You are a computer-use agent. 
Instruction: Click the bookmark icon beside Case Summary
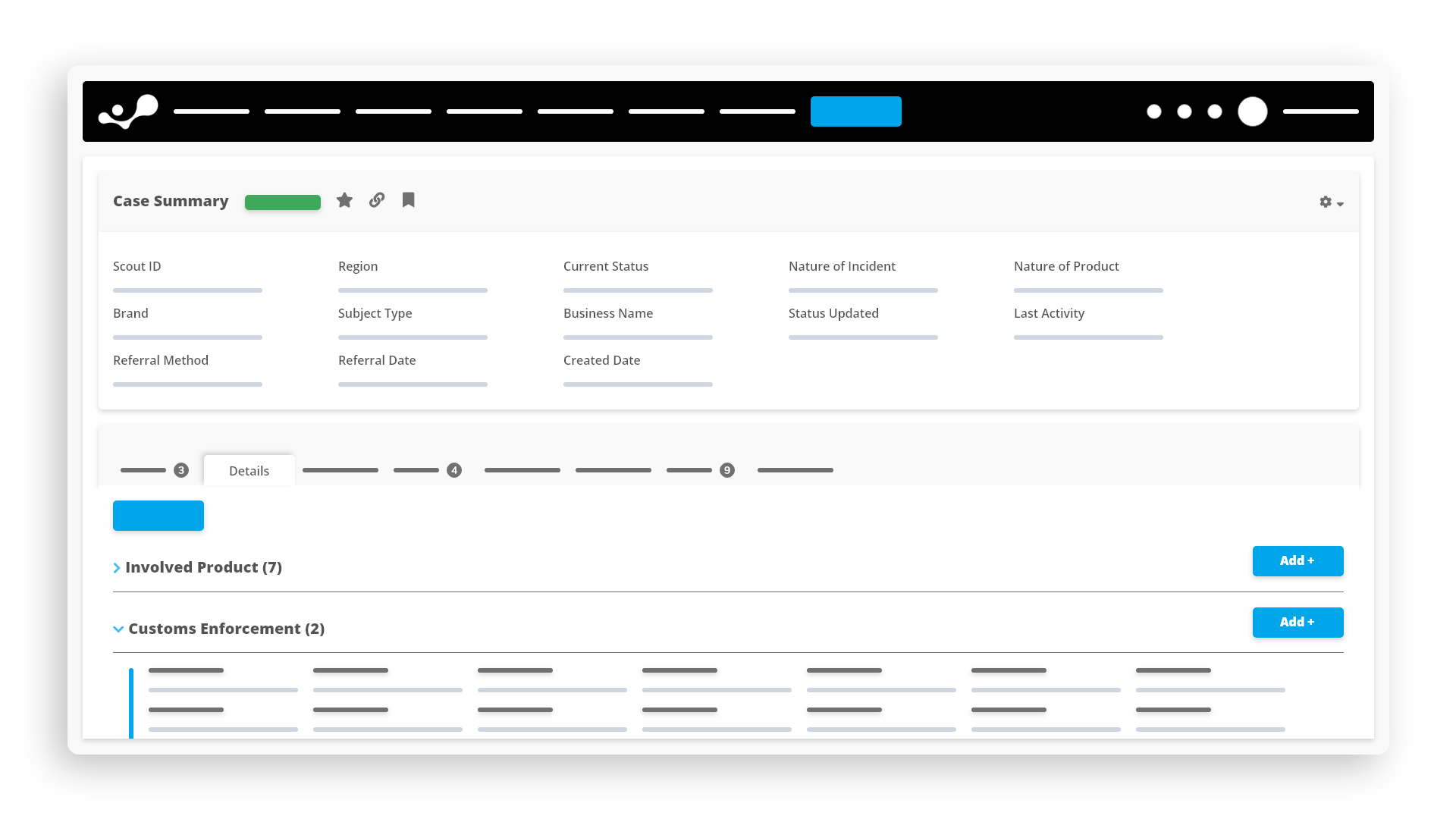[408, 200]
